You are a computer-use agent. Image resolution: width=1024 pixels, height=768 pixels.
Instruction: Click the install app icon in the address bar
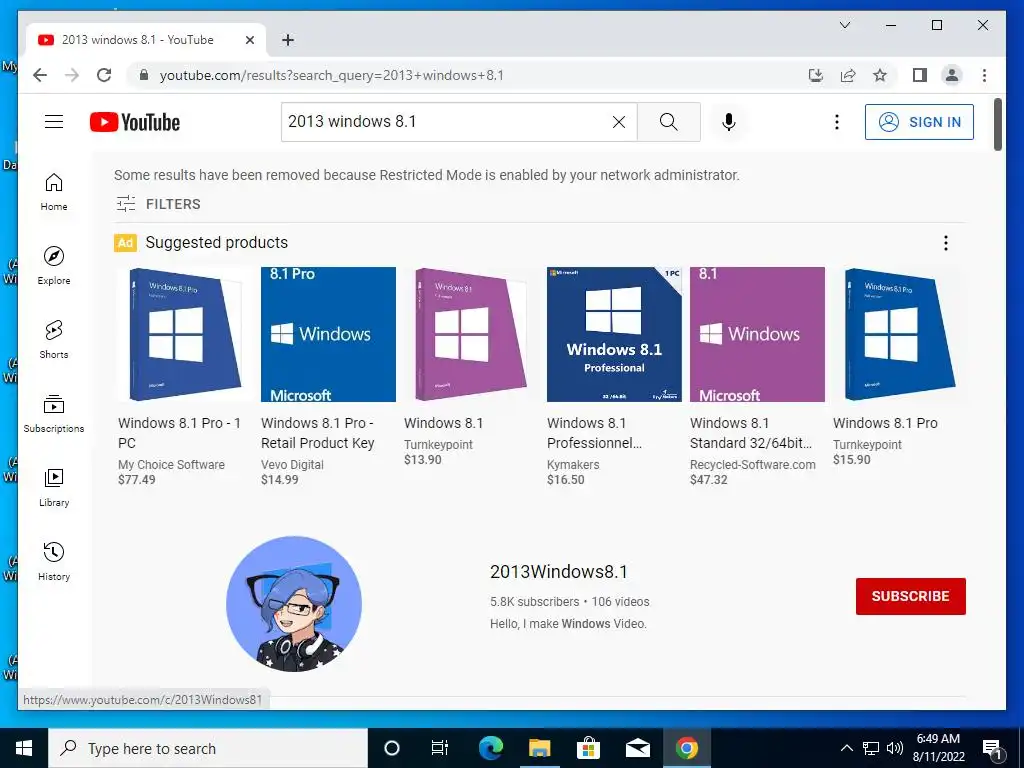point(816,75)
